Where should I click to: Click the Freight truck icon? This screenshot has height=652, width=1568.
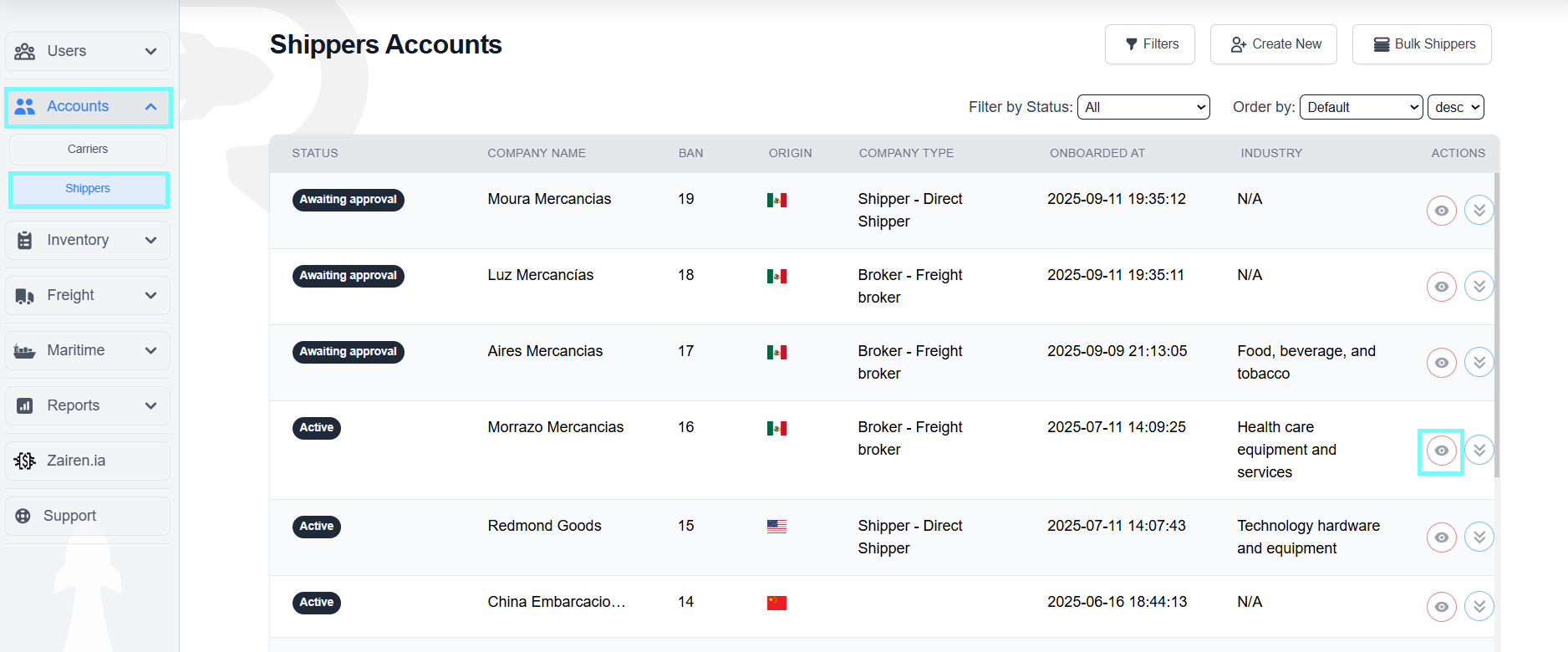click(x=25, y=296)
